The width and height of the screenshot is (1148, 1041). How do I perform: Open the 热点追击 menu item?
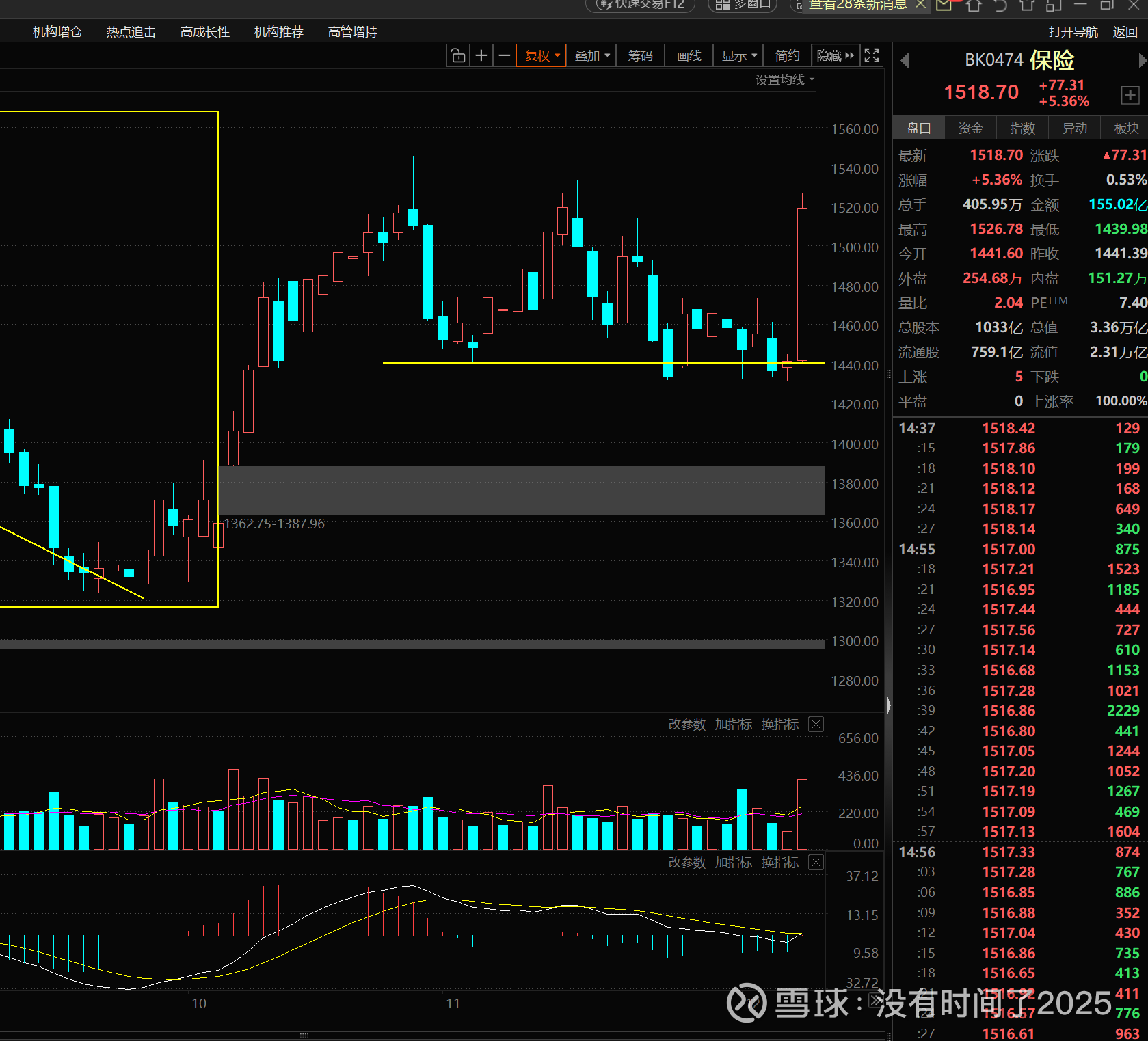point(131,31)
